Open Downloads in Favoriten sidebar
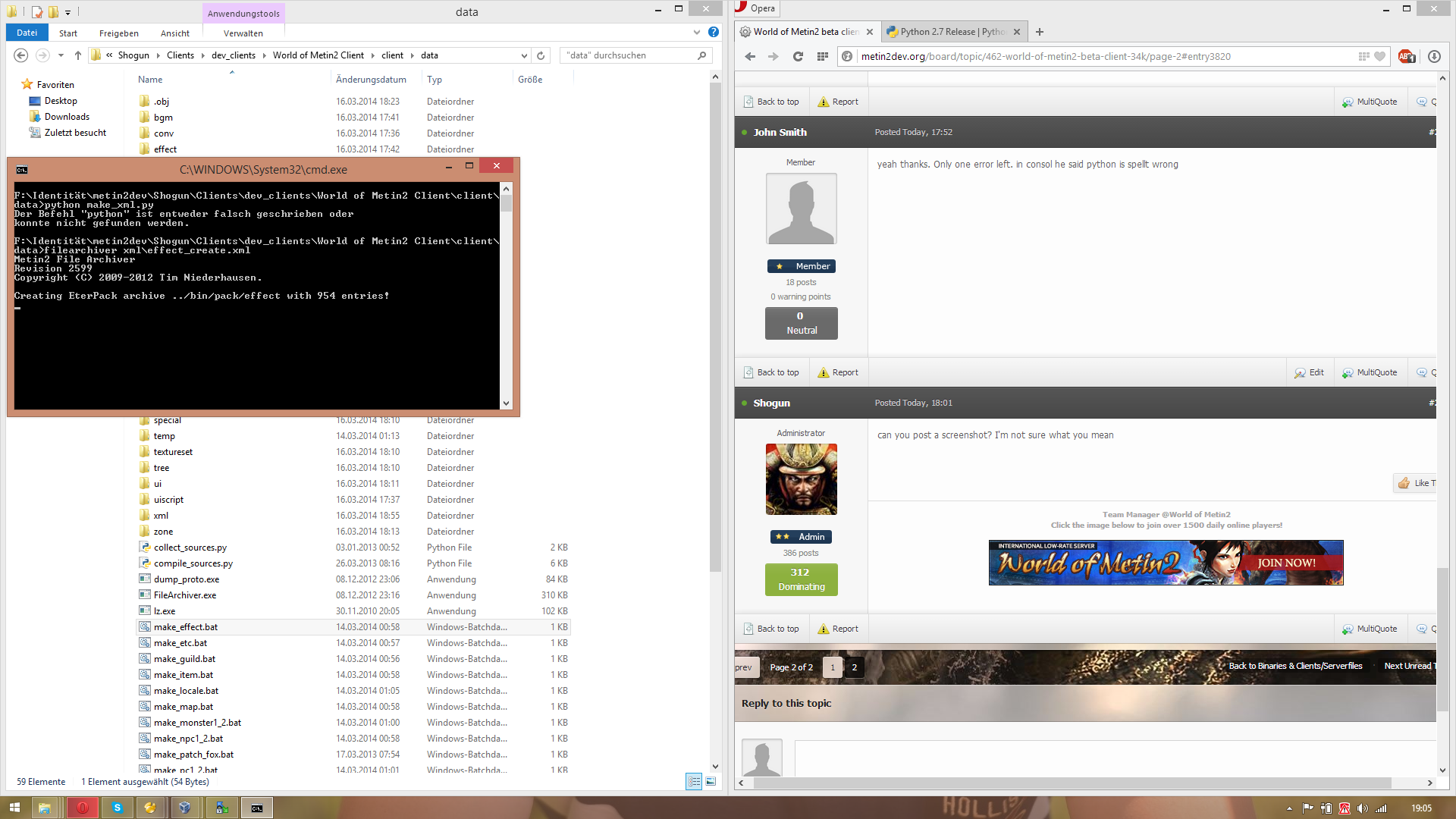The height and width of the screenshot is (819, 1456). click(67, 117)
